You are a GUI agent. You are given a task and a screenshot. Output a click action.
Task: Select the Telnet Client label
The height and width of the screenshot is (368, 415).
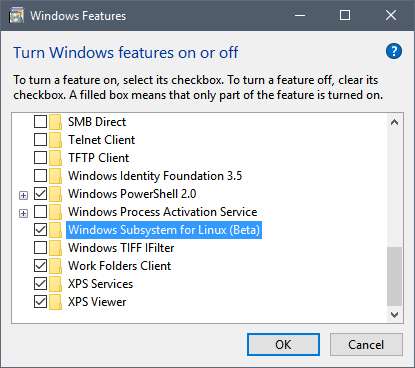pyautogui.click(x=102, y=140)
